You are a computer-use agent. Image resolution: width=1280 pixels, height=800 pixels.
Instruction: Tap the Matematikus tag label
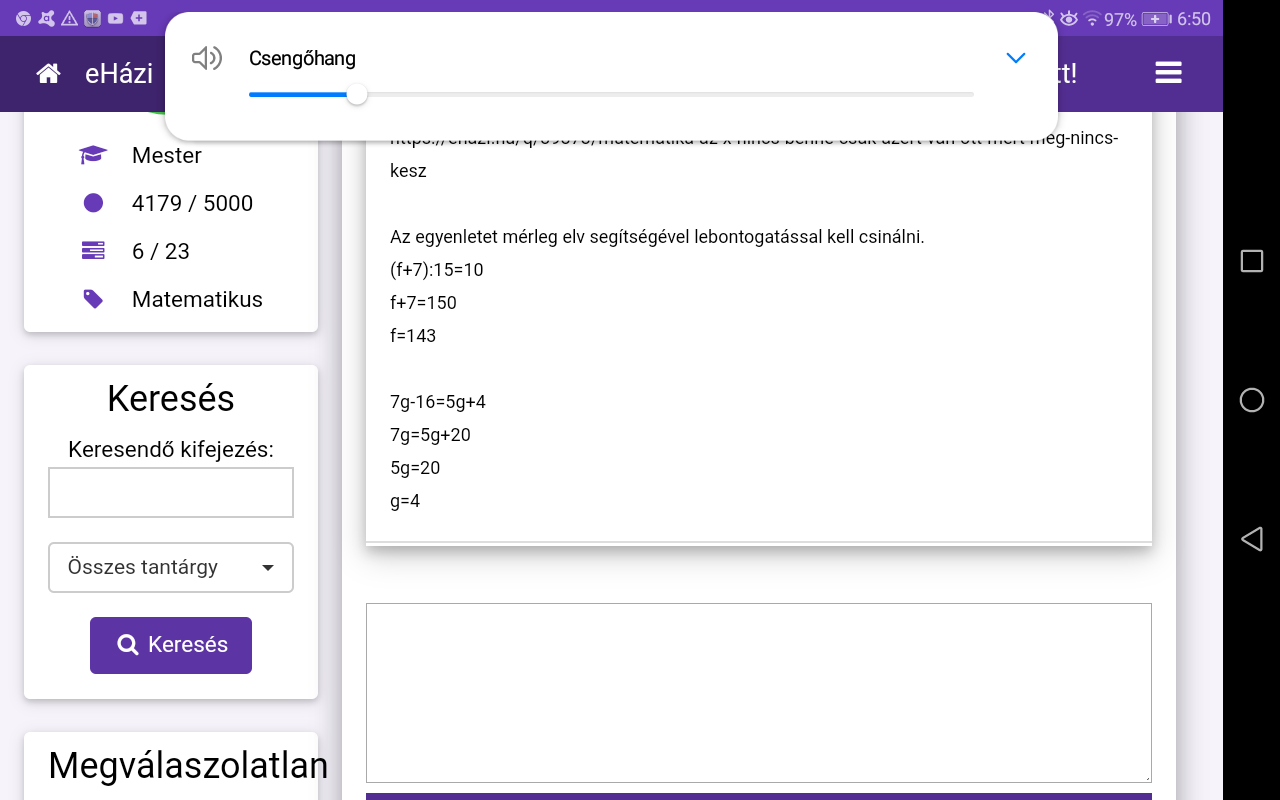[197, 299]
